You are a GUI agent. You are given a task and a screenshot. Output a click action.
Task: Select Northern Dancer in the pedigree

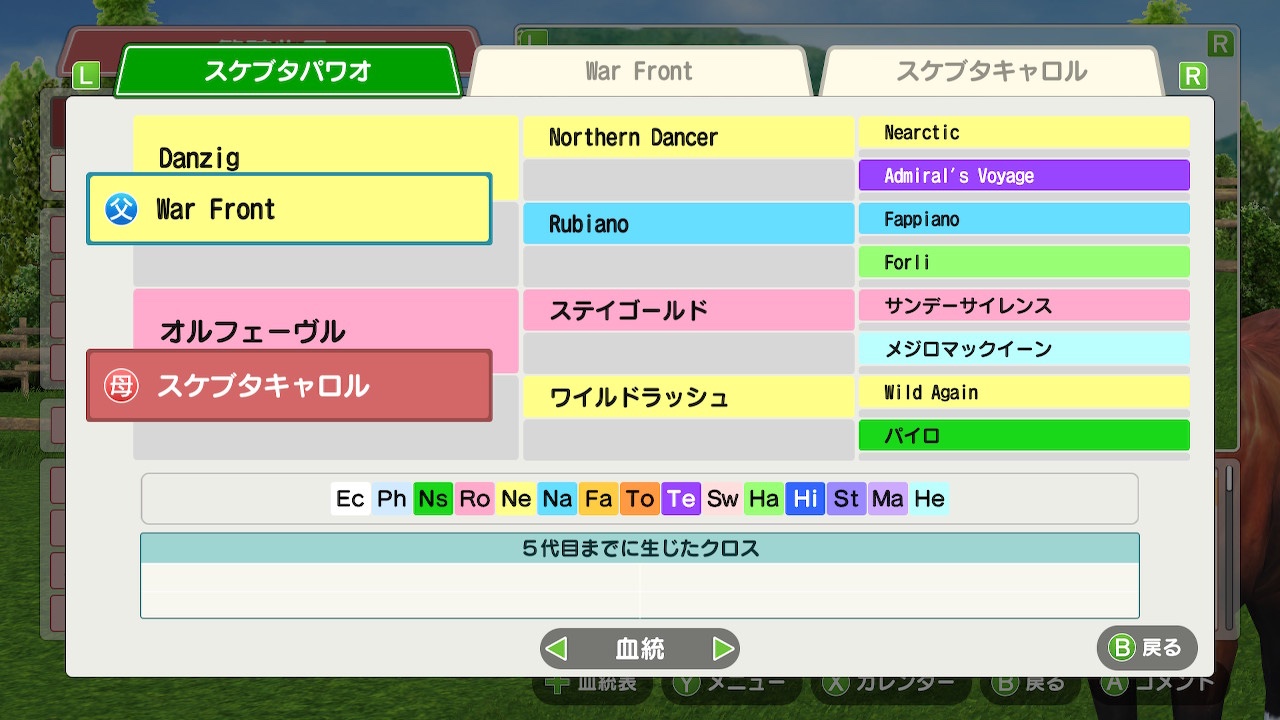(x=688, y=137)
